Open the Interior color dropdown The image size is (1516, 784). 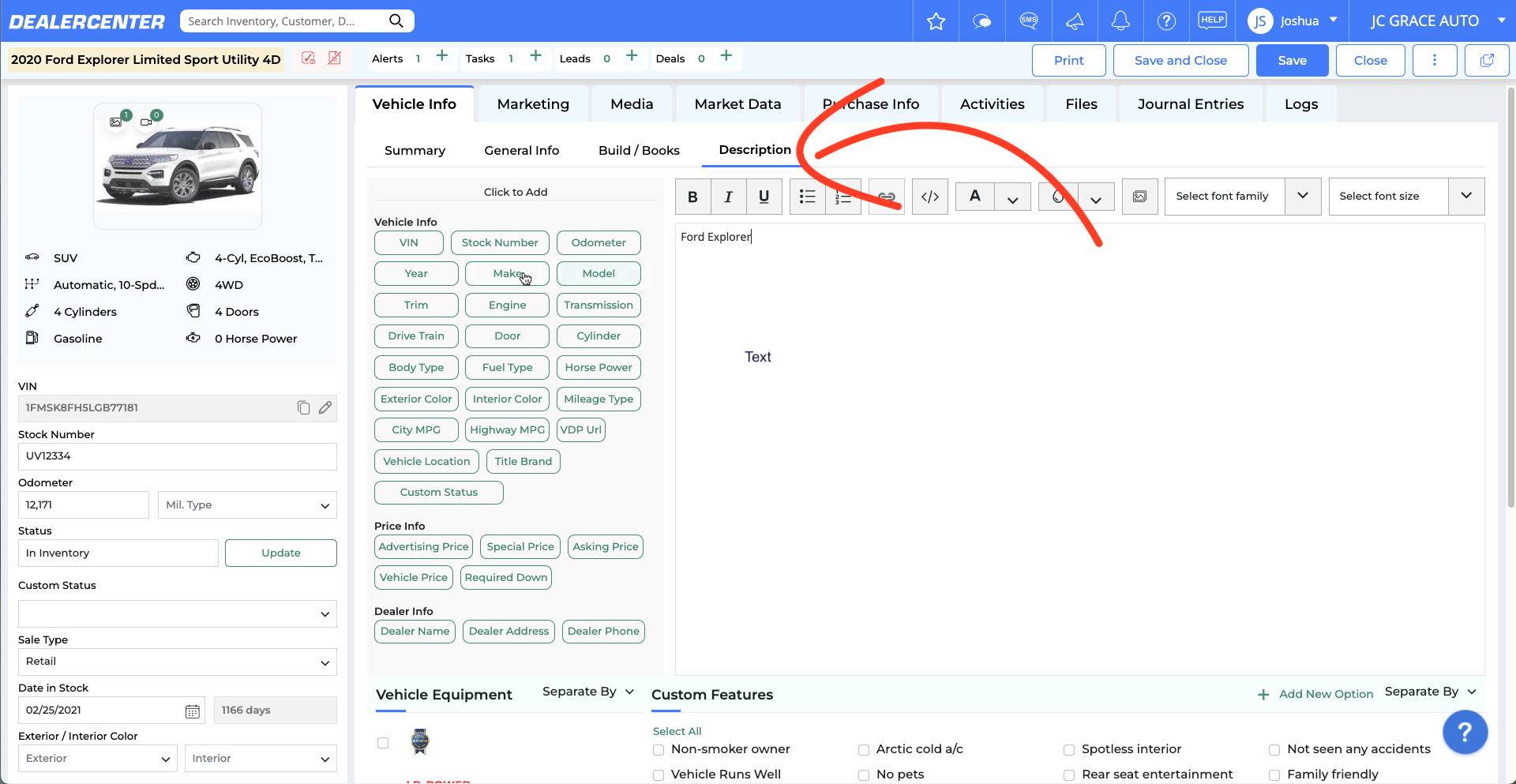261,759
